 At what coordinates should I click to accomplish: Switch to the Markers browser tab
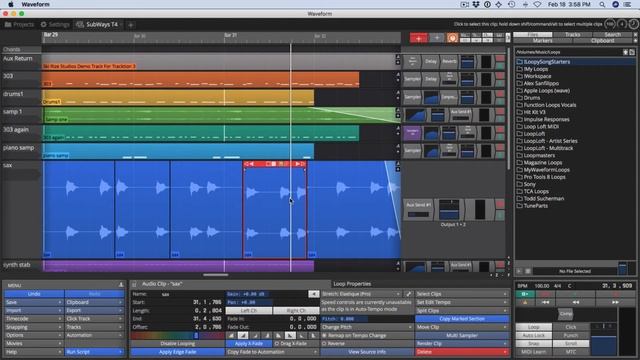(542, 40)
